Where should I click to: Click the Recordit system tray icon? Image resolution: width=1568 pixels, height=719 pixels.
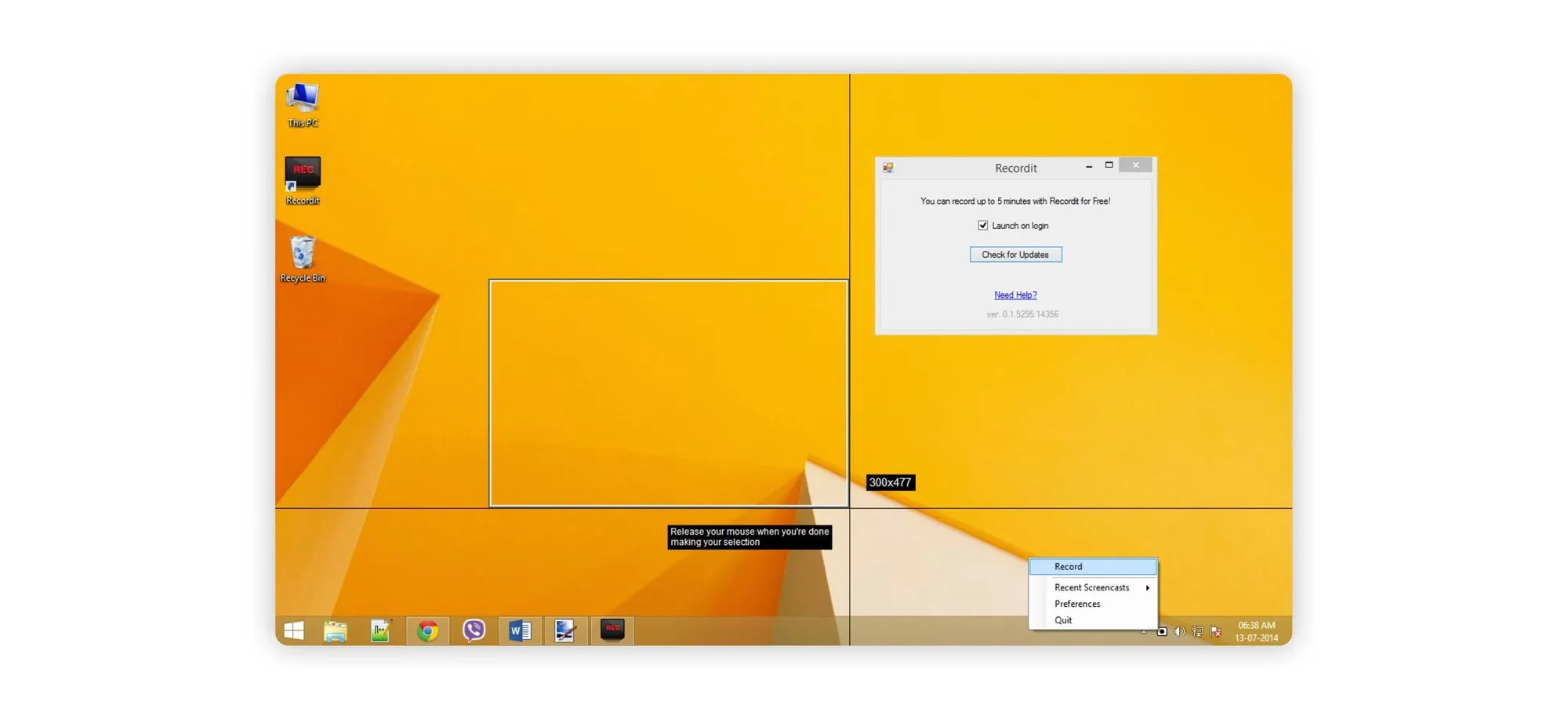click(x=1162, y=632)
